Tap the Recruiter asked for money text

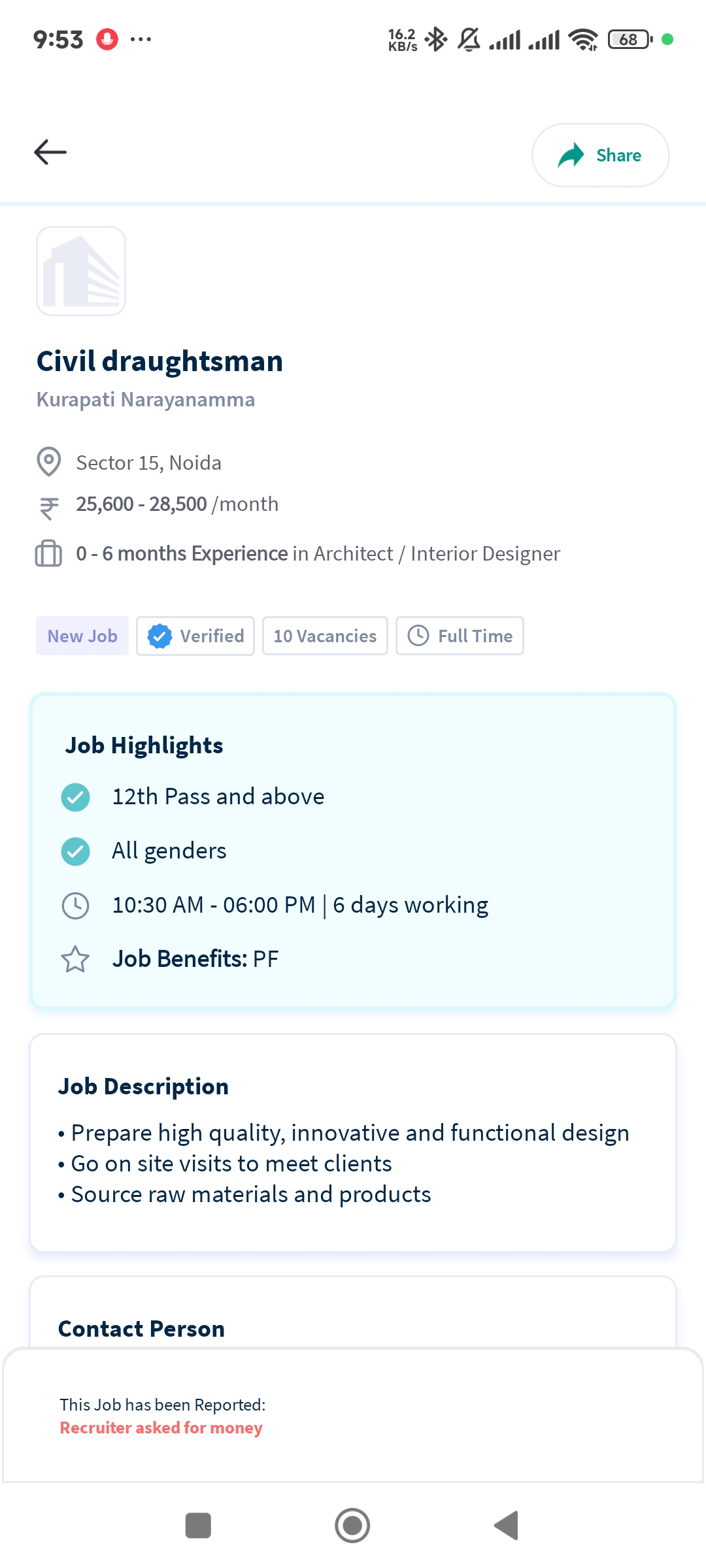click(x=161, y=1428)
